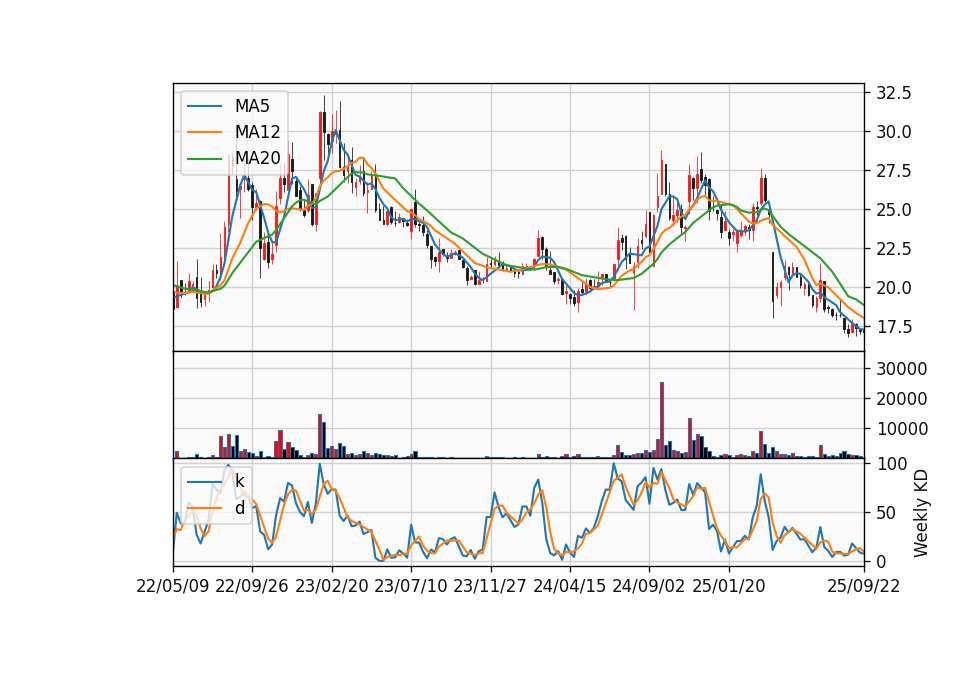Image resolution: width=960 pixels, height=690 pixels.
Task: Select the 25/01/20 date label
Action: [x=729, y=586]
